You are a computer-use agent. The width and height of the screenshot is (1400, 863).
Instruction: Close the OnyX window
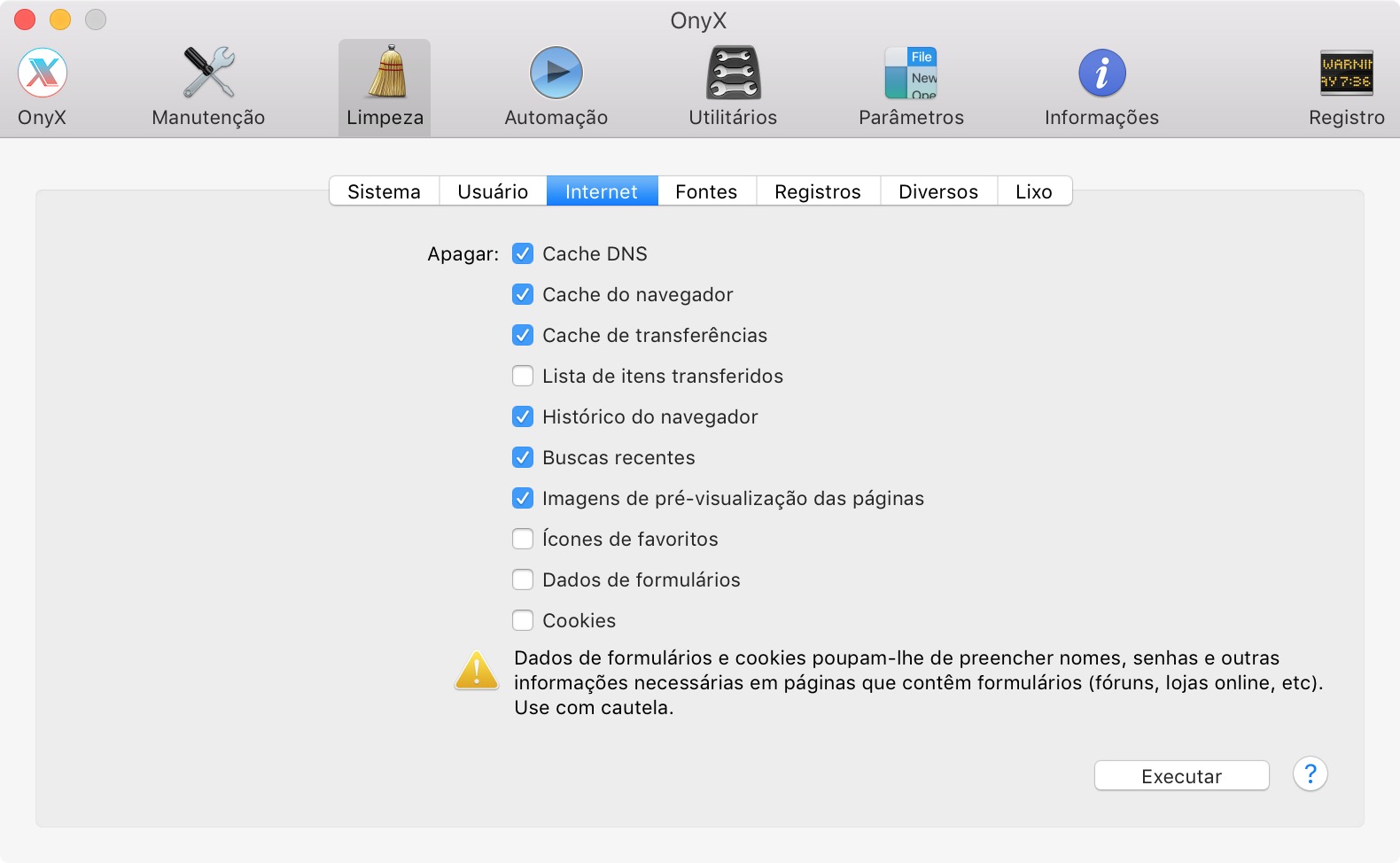click(x=25, y=19)
